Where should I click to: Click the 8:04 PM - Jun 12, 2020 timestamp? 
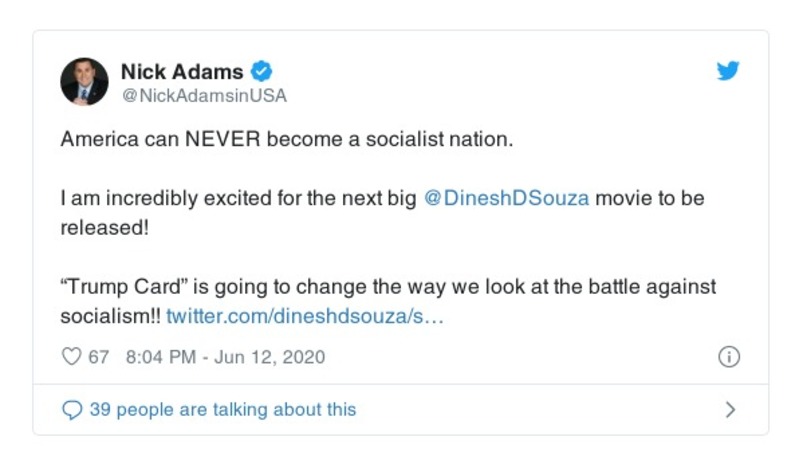[x=225, y=357]
